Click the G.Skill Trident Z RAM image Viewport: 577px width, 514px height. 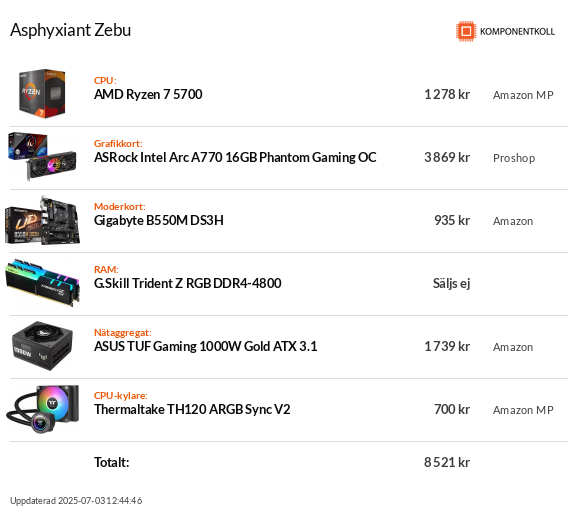(42, 283)
